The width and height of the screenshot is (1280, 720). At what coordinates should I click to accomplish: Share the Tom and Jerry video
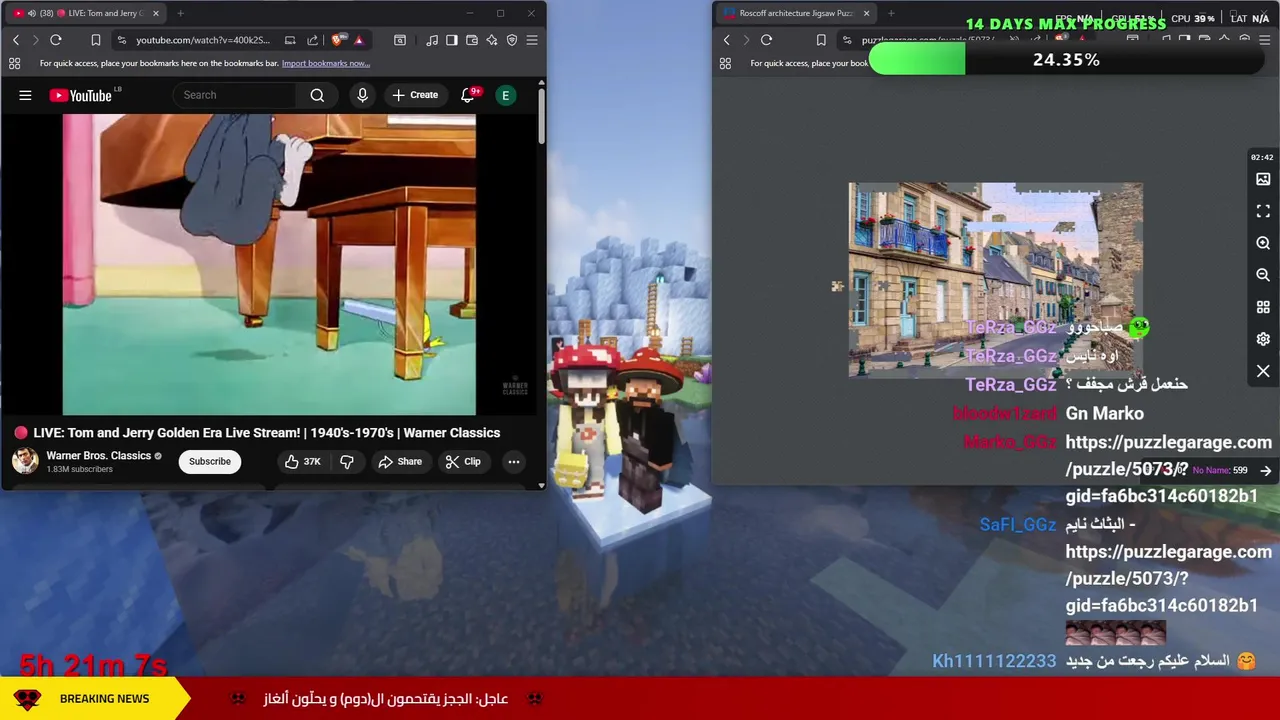tap(400, 461)
